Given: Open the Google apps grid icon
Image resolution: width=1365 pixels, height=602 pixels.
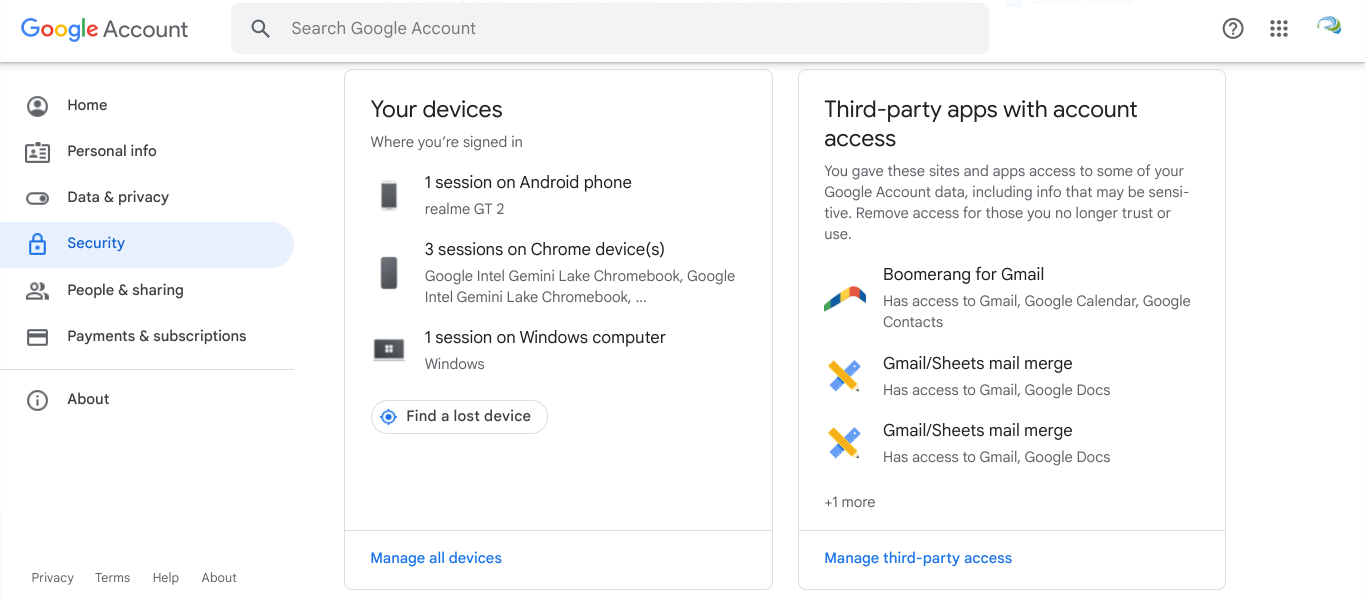Looking at the screenshot, I should pos(1279,29).
